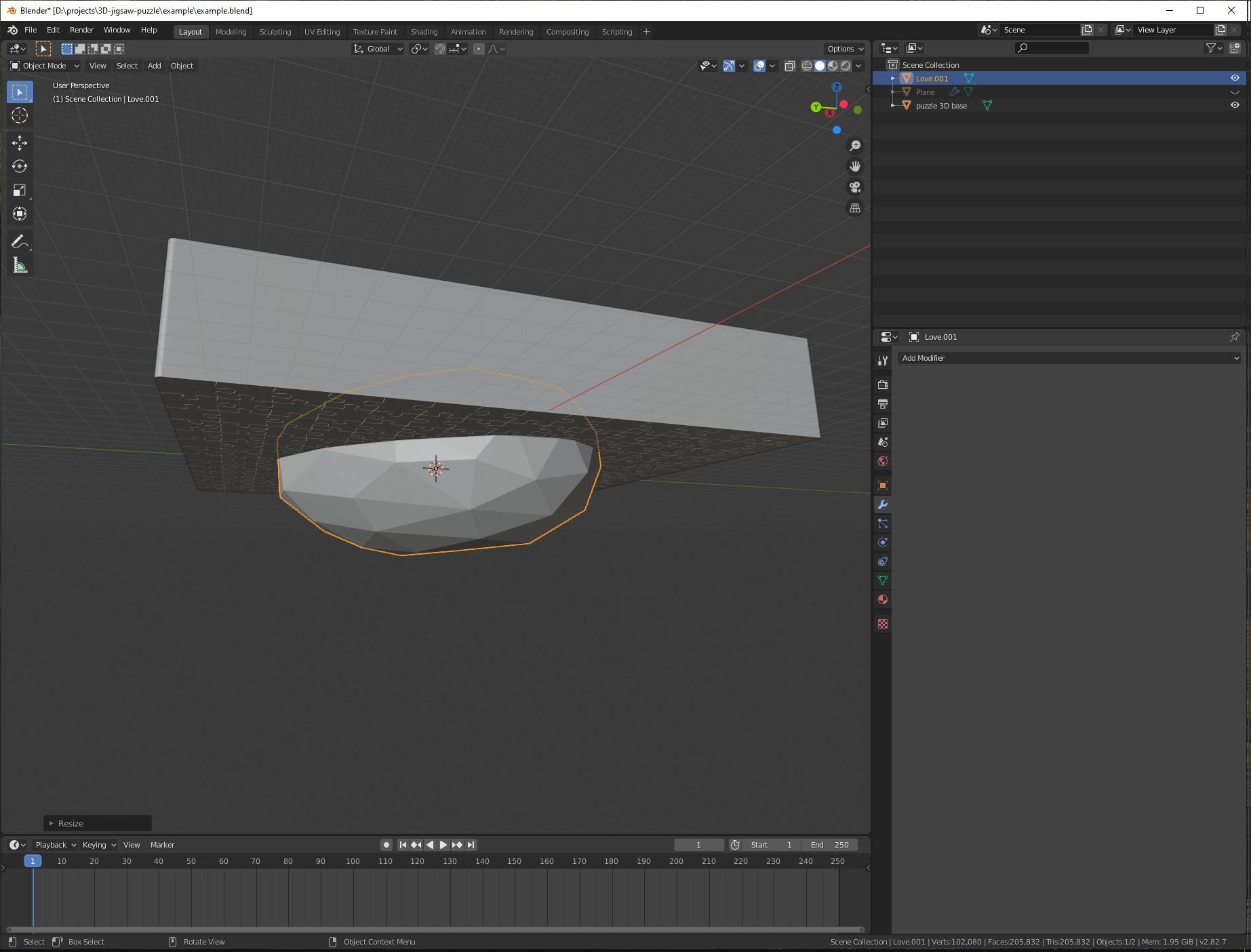This screenshot has height=952, width=1251.
Task: Hide the Love.001 object in outliner
Action: (x=1234, y=78)
